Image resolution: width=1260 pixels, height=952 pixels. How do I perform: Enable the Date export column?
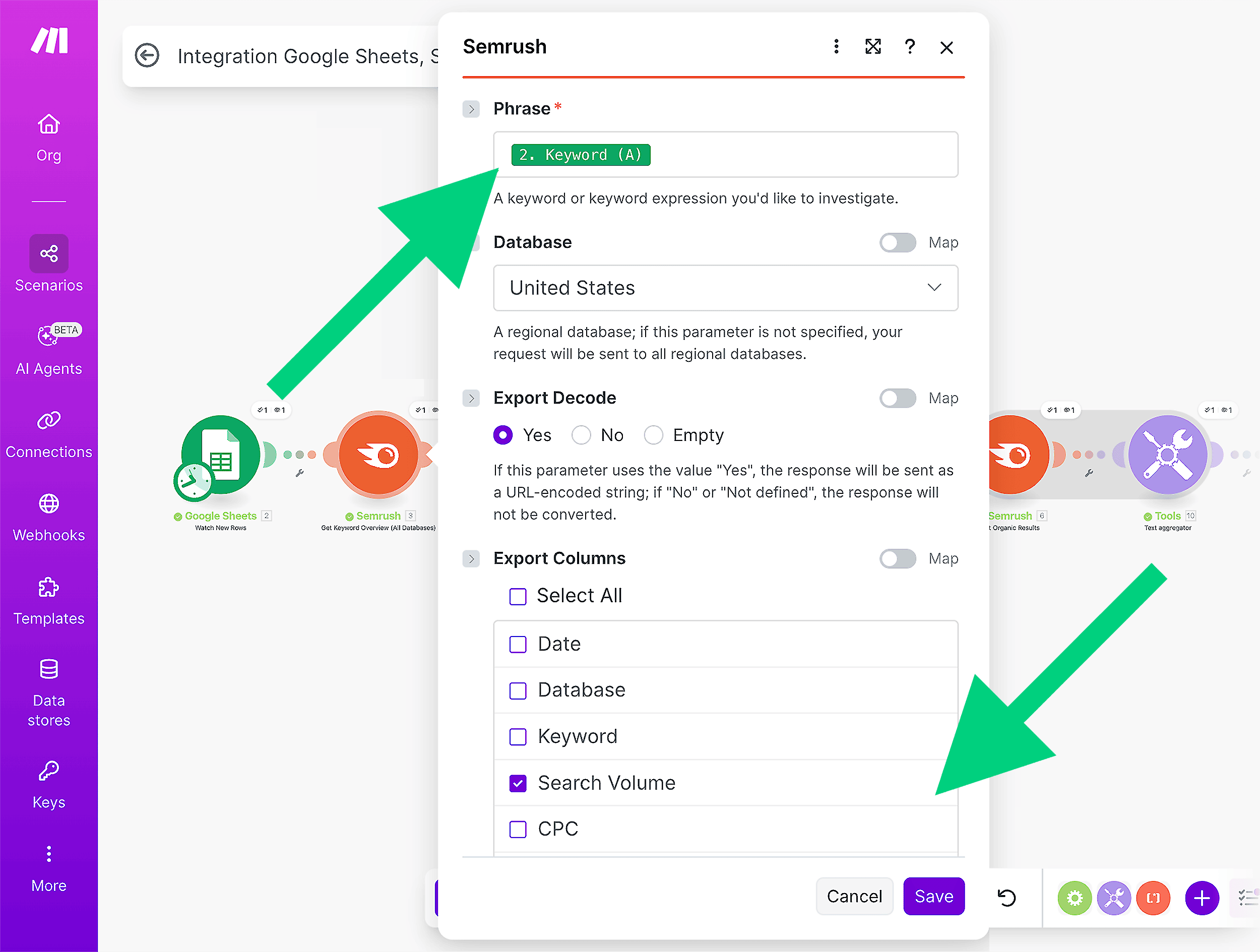[x=518, y=644]
